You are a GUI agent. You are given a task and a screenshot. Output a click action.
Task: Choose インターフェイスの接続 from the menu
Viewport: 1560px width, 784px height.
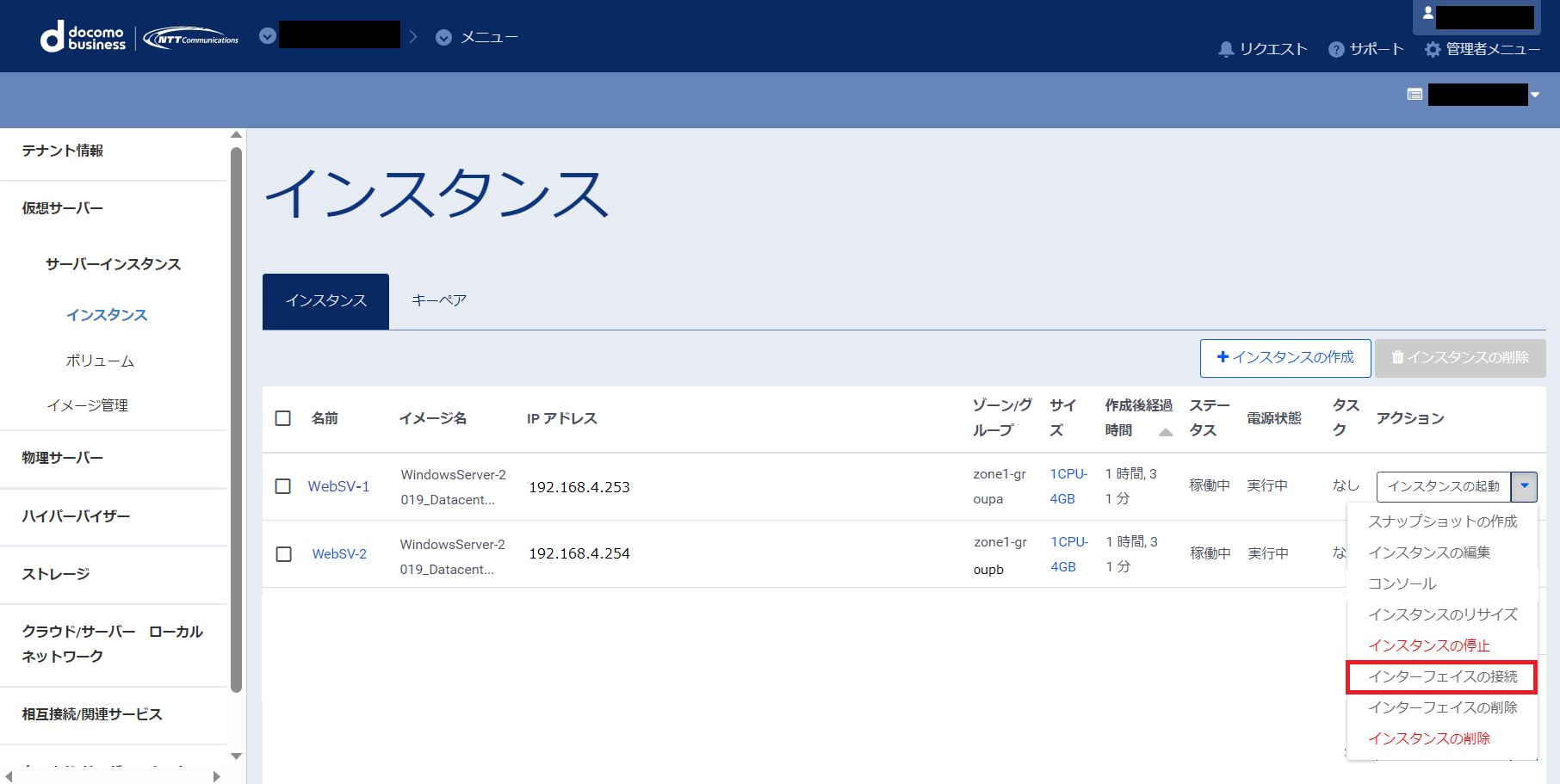pos(1442,676)
